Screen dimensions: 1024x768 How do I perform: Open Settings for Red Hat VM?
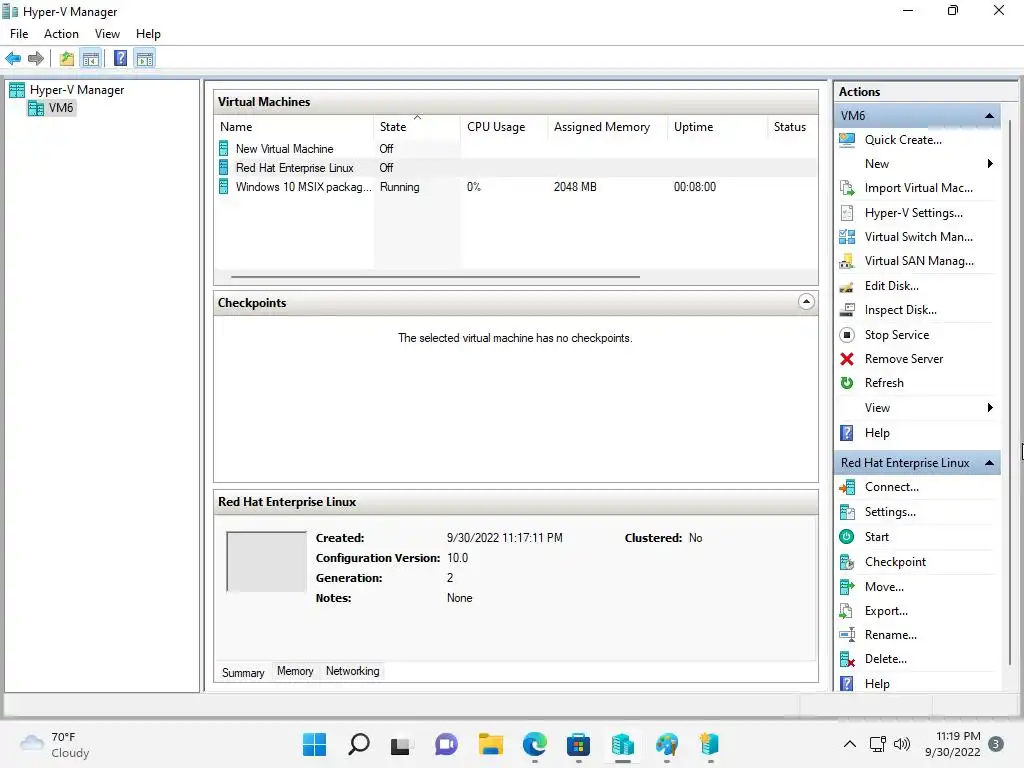point(889,512)
